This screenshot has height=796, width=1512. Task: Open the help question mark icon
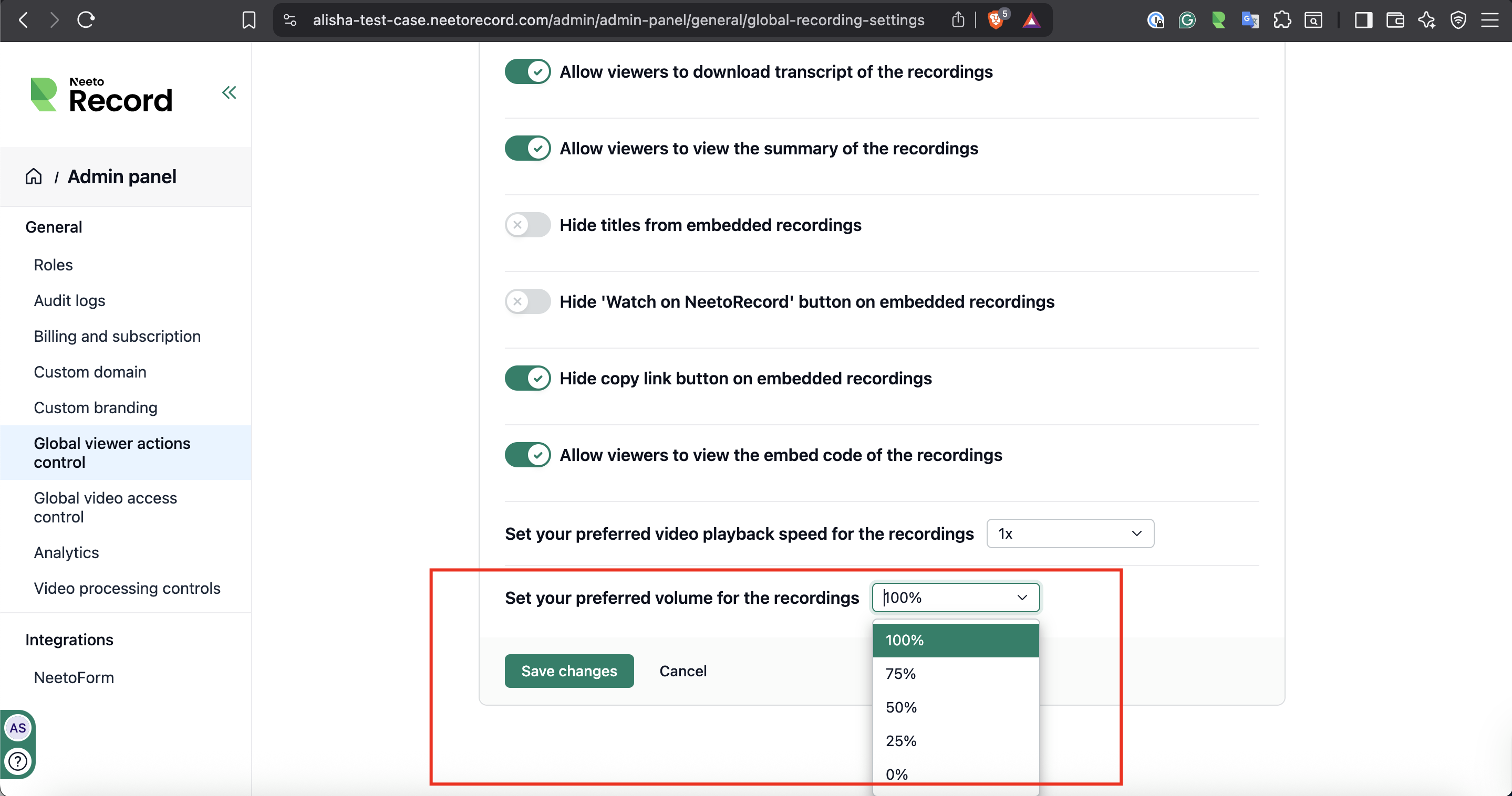click(18, 761)
